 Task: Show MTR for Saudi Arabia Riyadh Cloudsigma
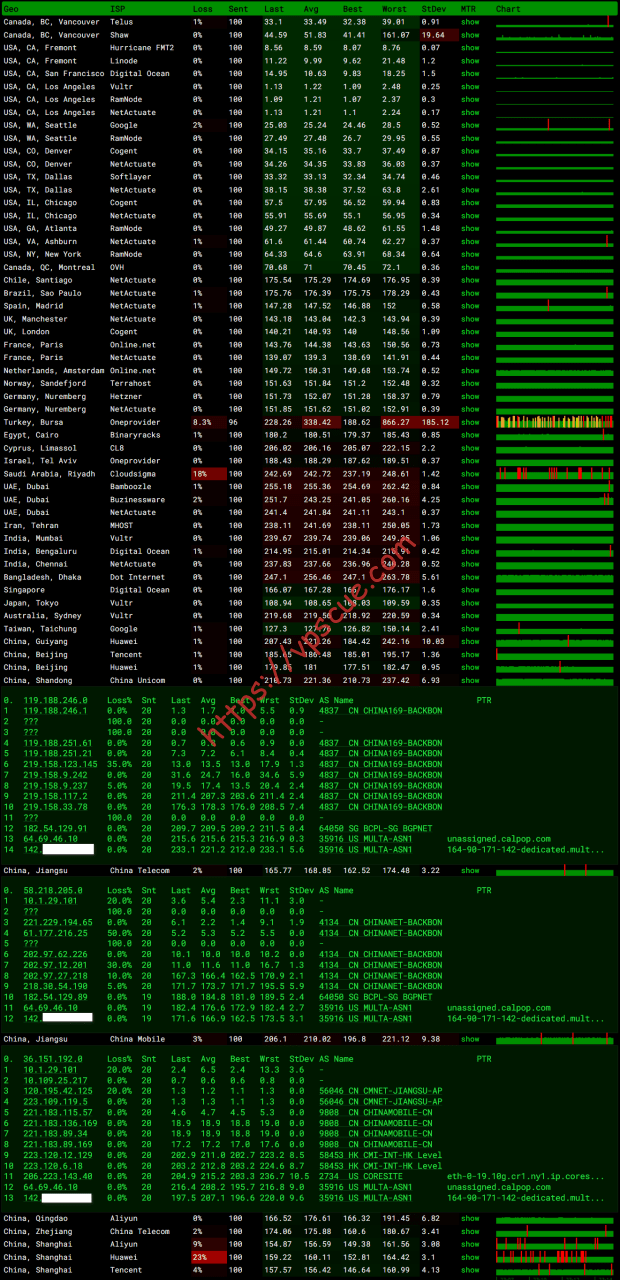[470, 474]
